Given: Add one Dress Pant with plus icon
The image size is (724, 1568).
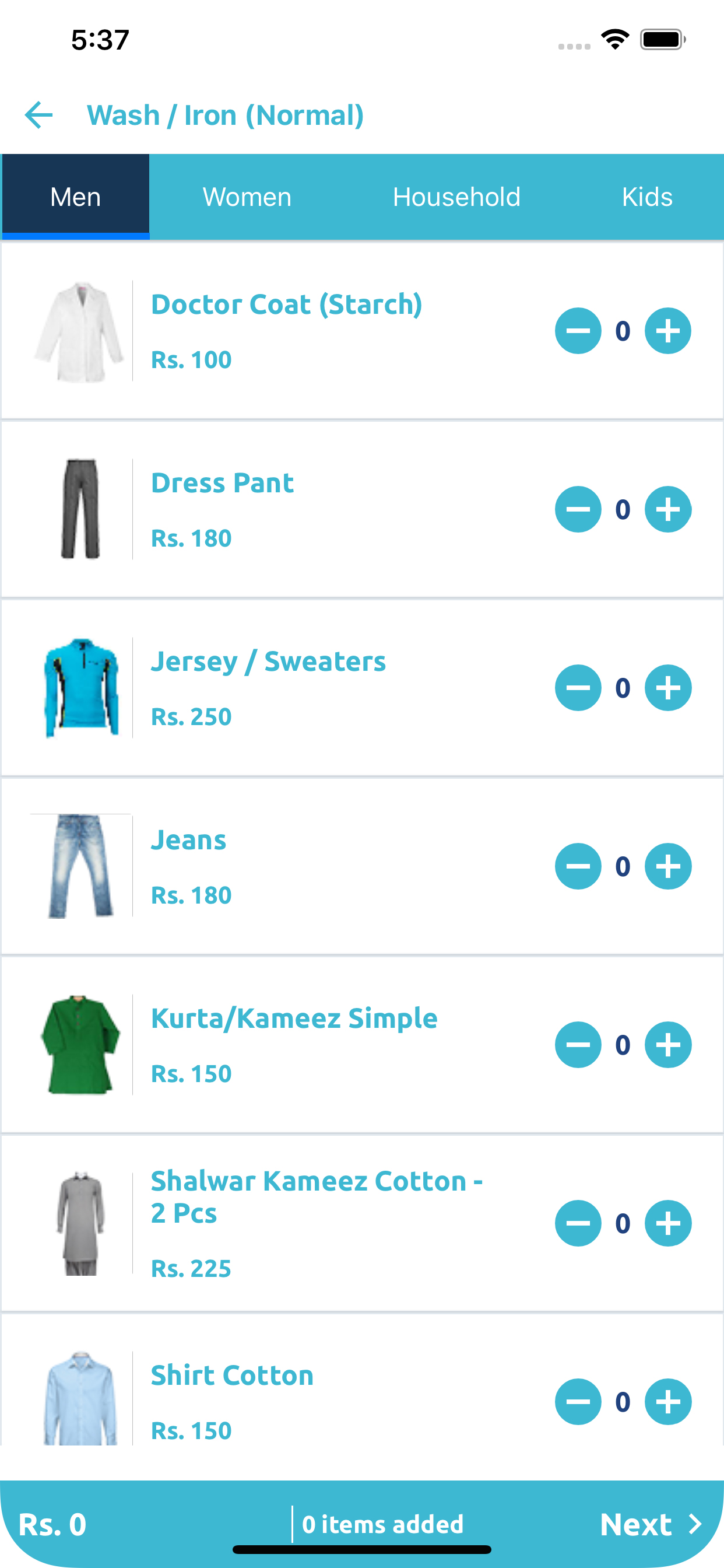Looking at the screenshot, I should point(667,509).
